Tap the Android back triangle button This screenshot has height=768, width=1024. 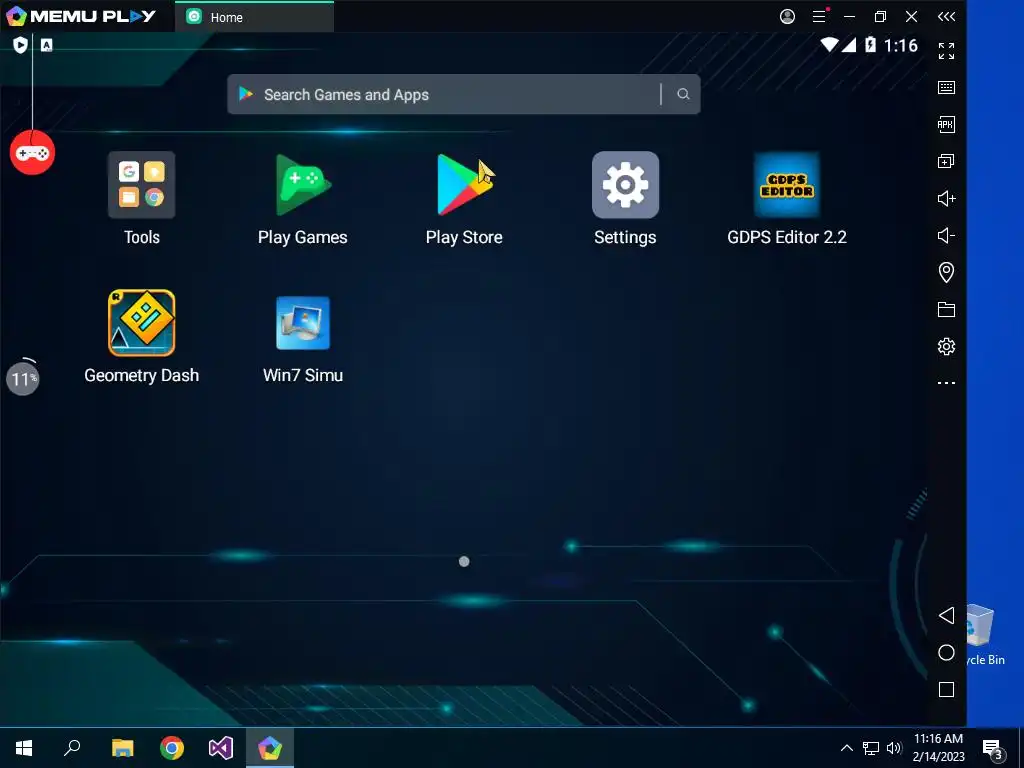946,615
